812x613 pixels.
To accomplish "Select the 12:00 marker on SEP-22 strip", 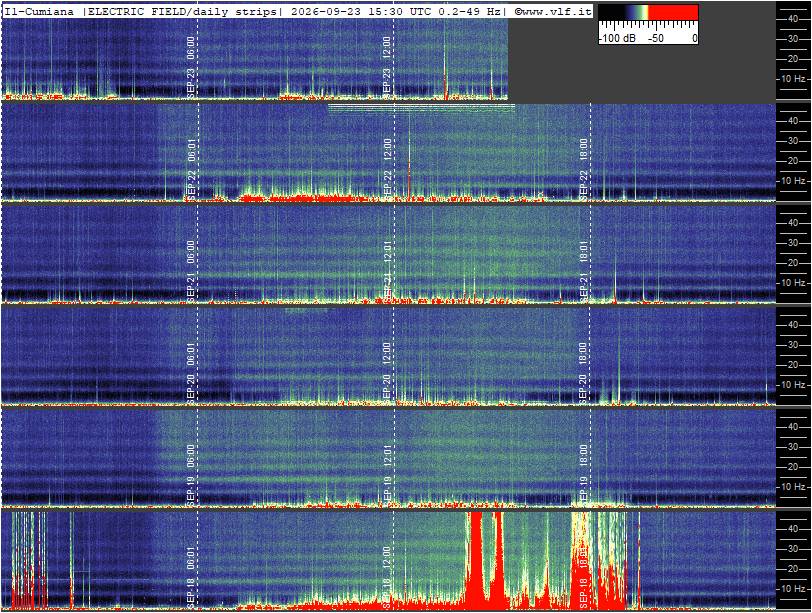I will [387, 149].
